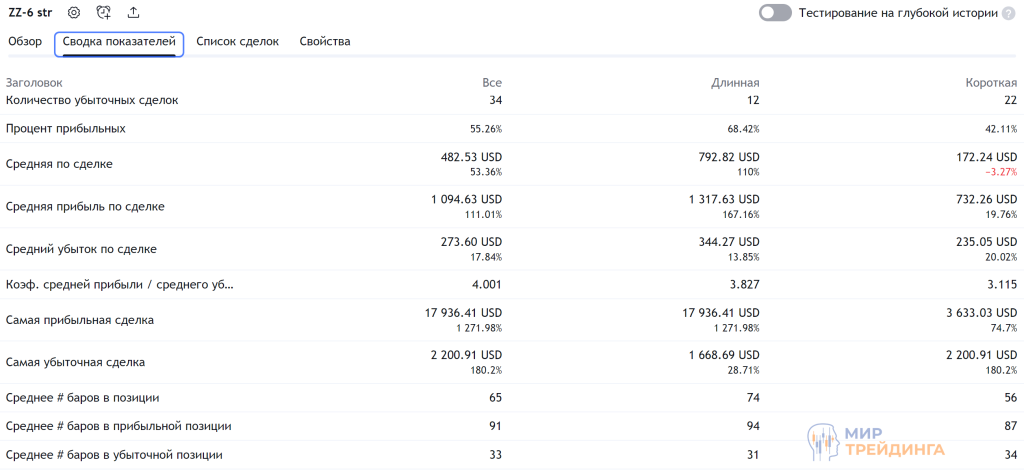Go to the Свойства tab

(325, 42)
